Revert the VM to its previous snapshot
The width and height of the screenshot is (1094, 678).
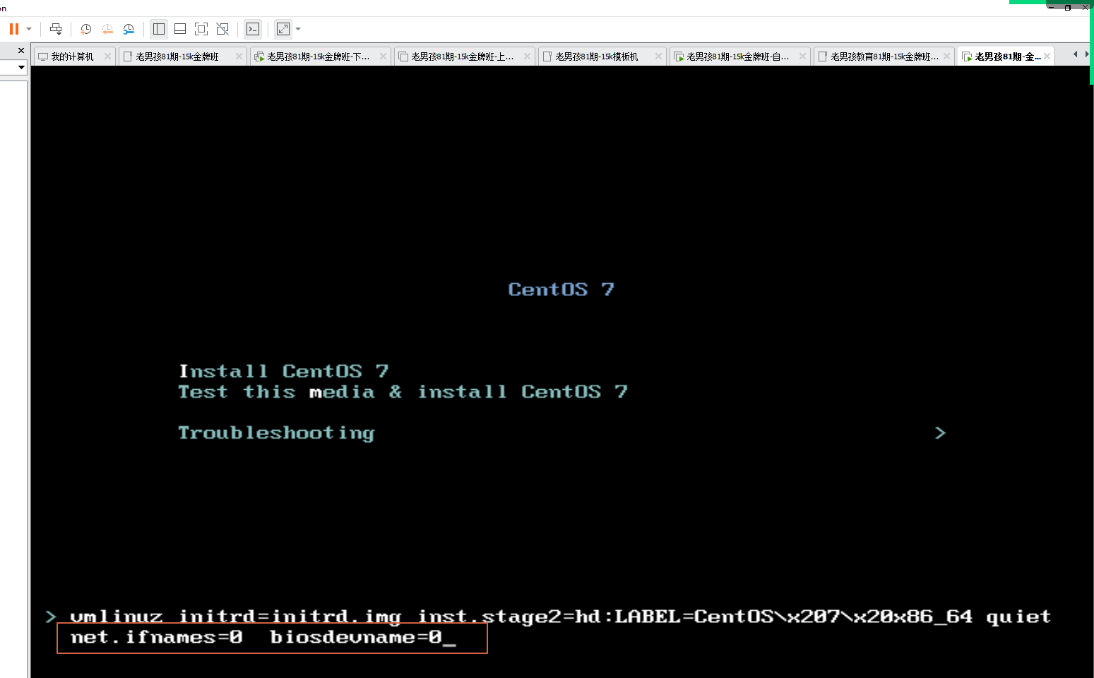(x=107, y=29)
